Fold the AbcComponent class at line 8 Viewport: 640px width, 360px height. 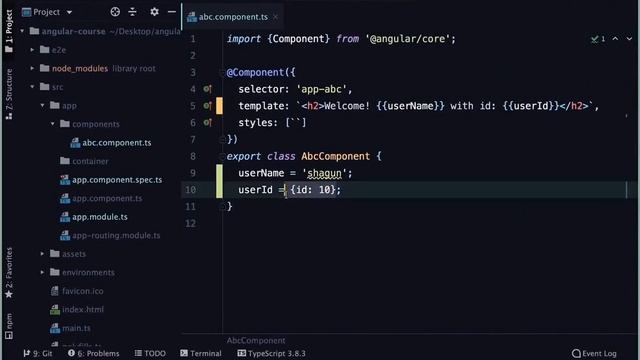click(x=222, y=156)
